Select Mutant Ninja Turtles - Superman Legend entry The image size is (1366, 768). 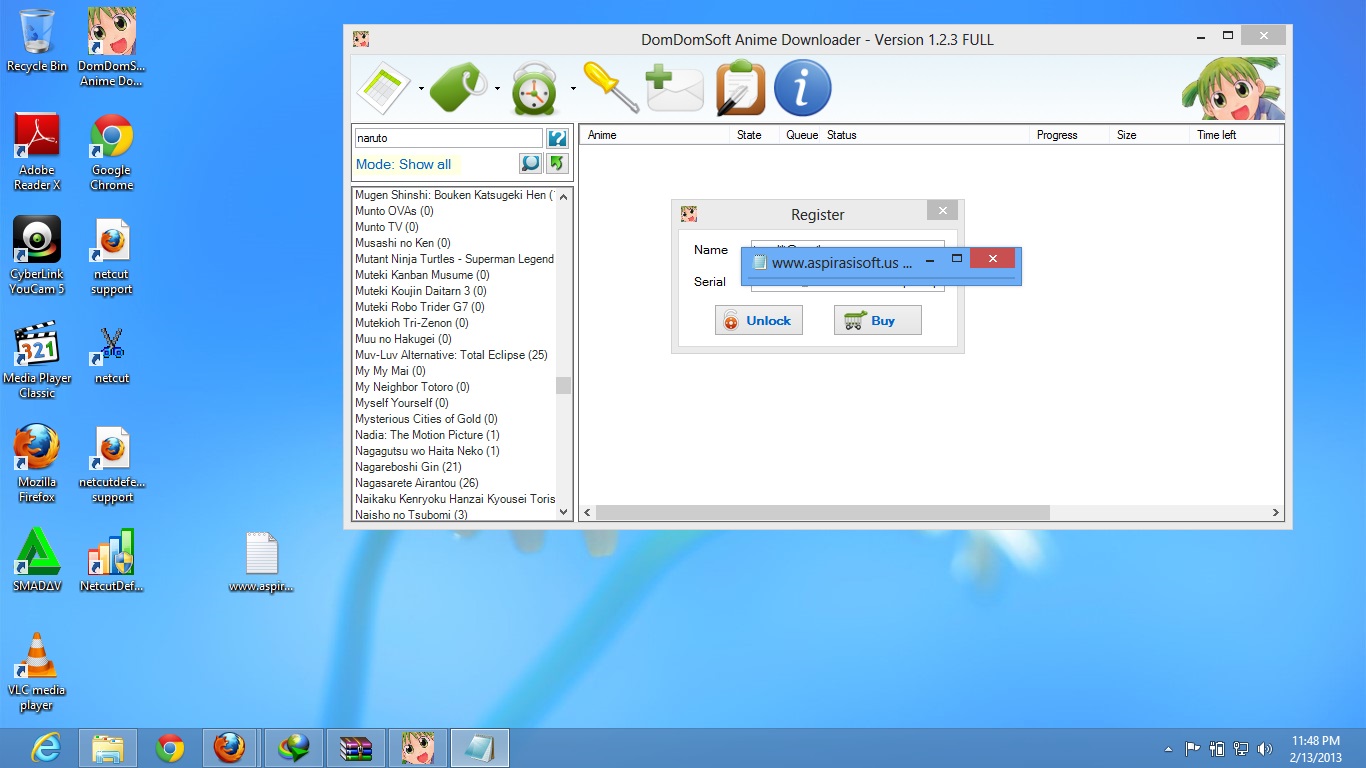click(x=454, y=259)
